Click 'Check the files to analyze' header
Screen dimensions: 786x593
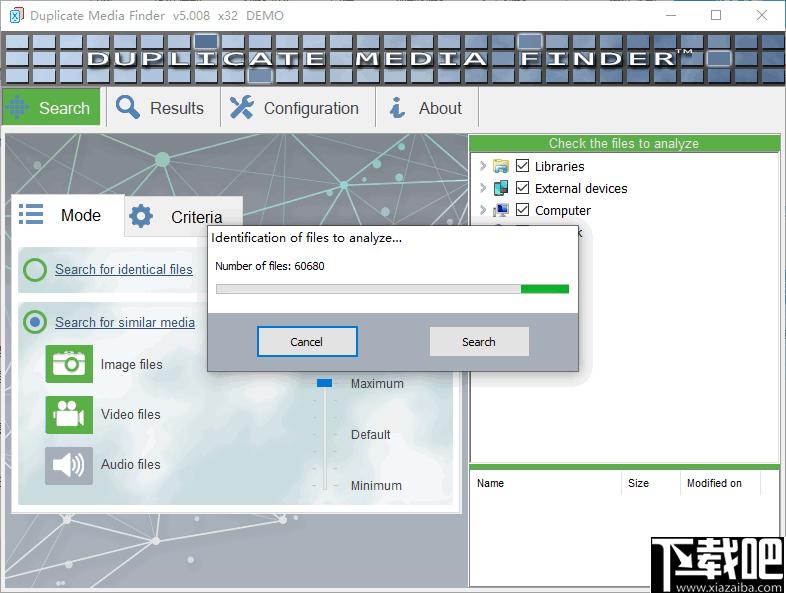click(624, 143)
